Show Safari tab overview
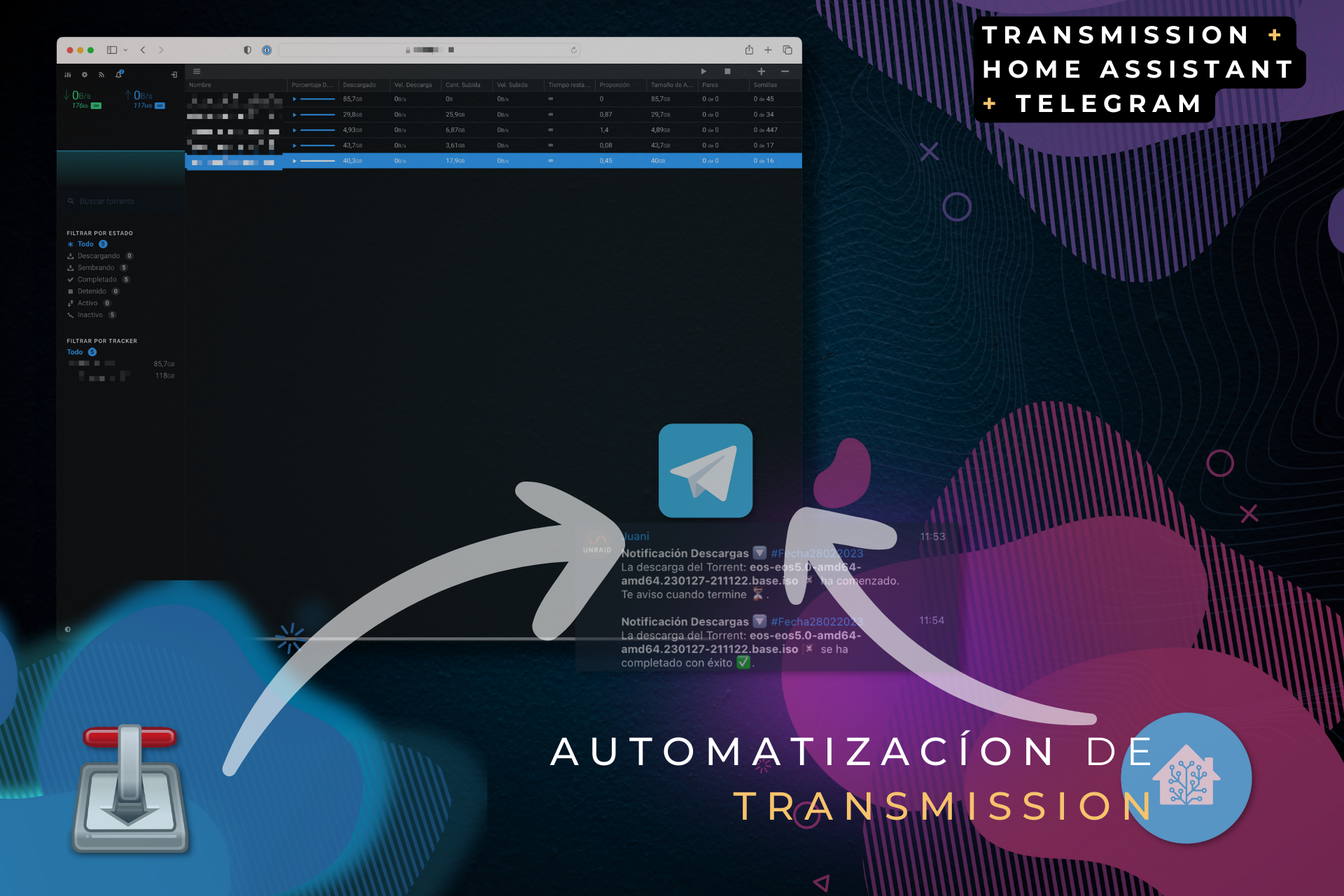 787,50
